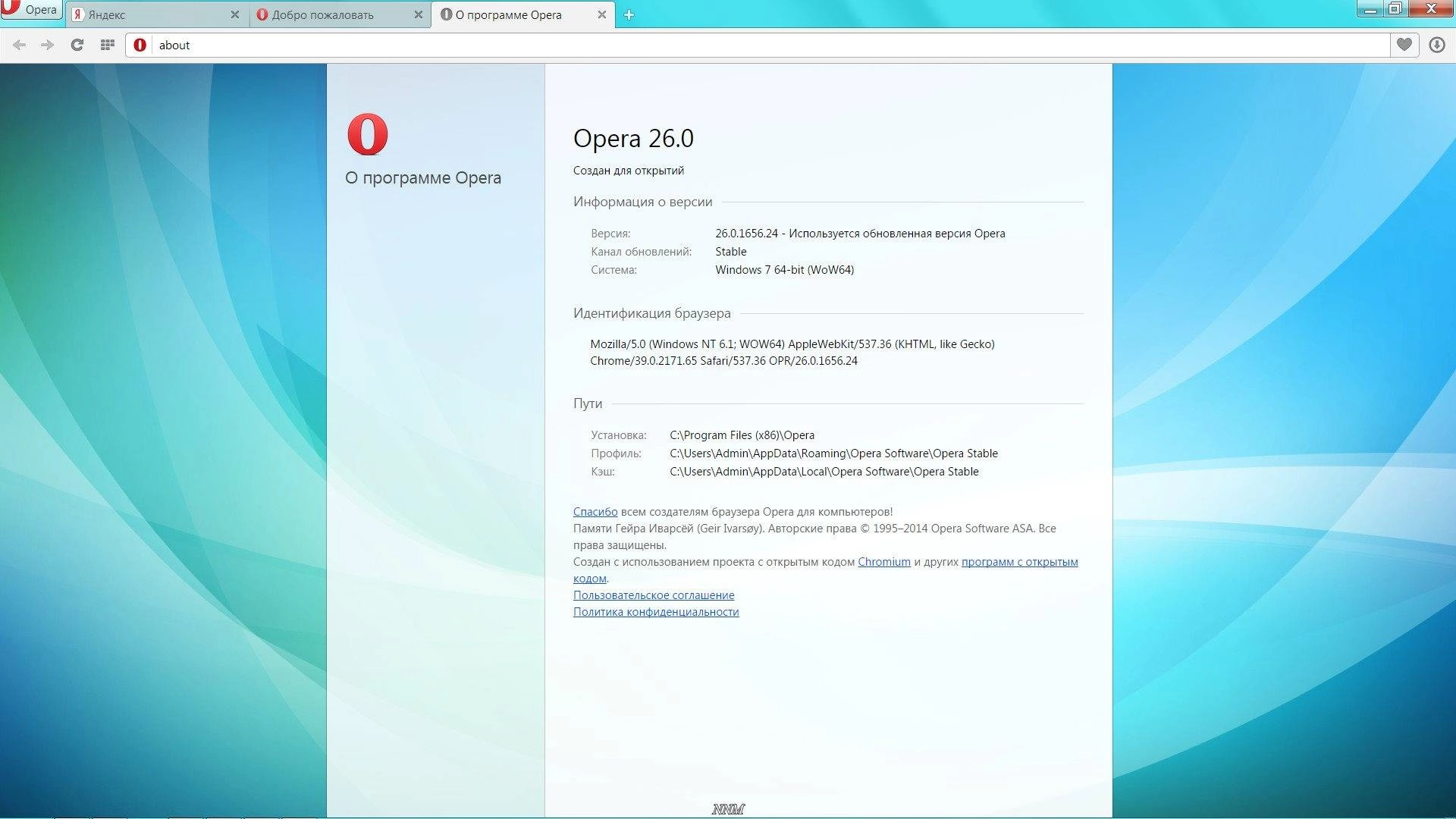This screenshot has width=1456, height=819.
Task: Minimize the Opera window
Action: coord(1370,9)
